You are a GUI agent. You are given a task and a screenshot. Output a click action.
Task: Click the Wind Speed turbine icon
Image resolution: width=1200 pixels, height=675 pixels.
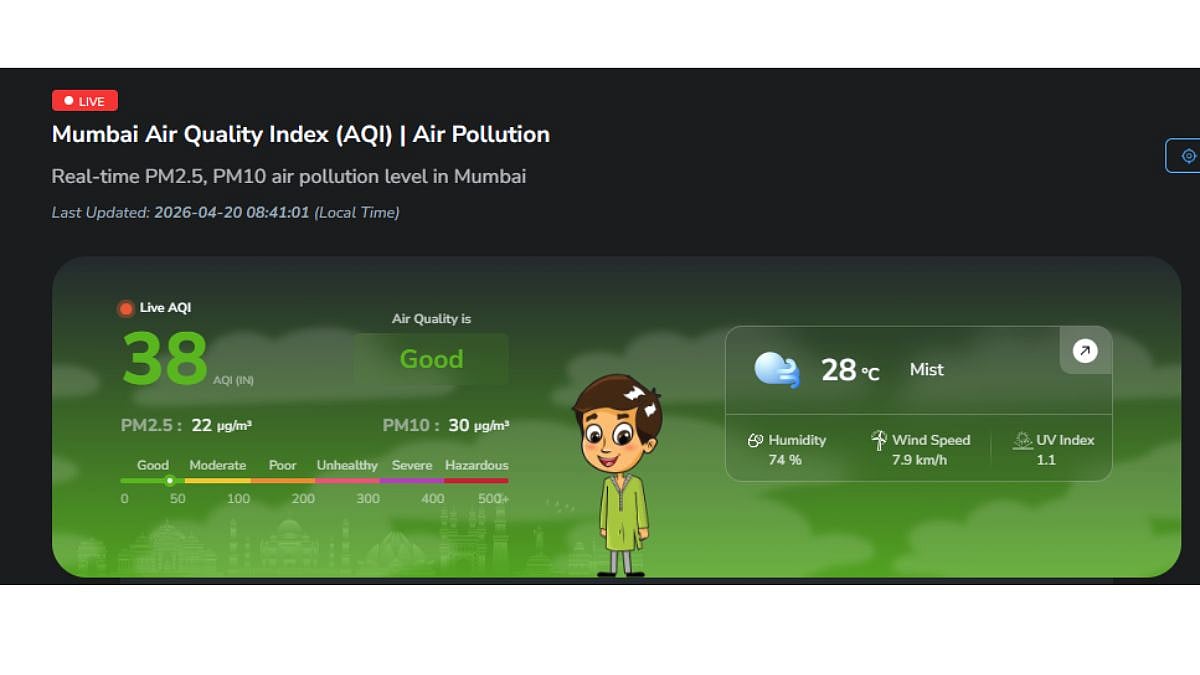[879, 440]
